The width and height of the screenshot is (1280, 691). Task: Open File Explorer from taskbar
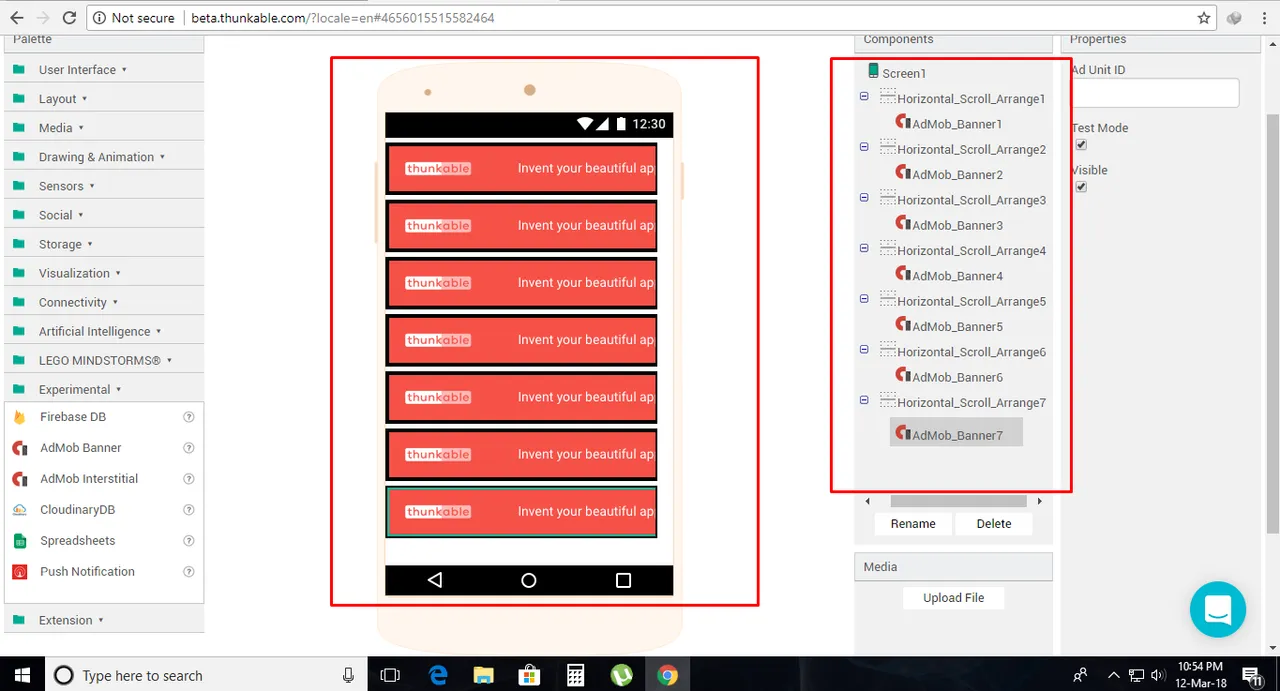(x=483, y=675)
